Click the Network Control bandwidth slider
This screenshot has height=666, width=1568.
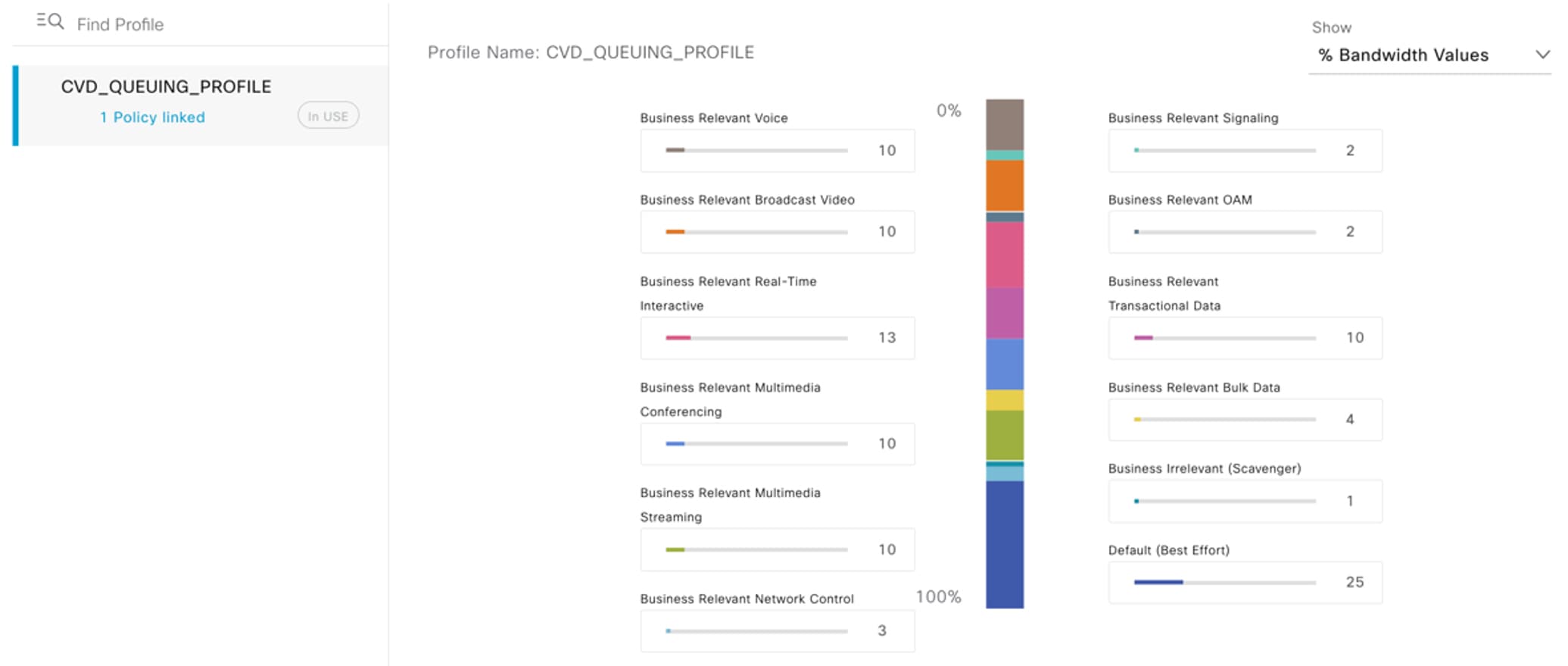coord(756,631)
